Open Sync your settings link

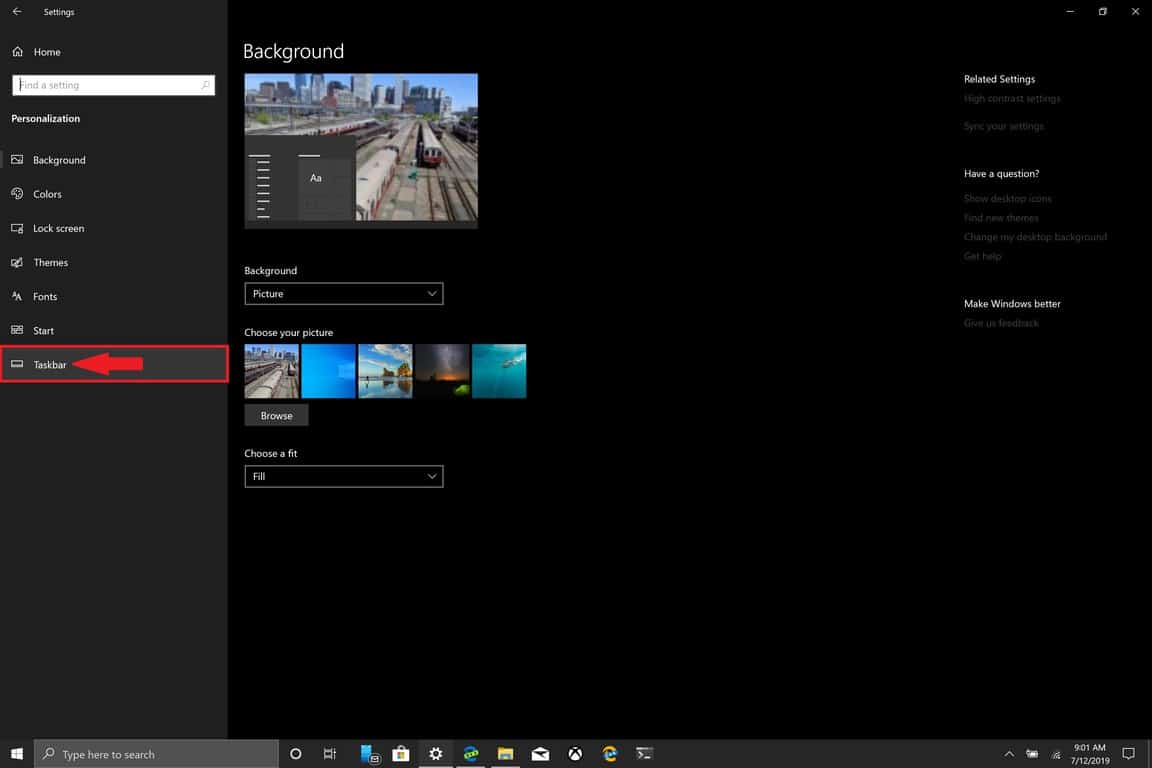[1004, 126]
